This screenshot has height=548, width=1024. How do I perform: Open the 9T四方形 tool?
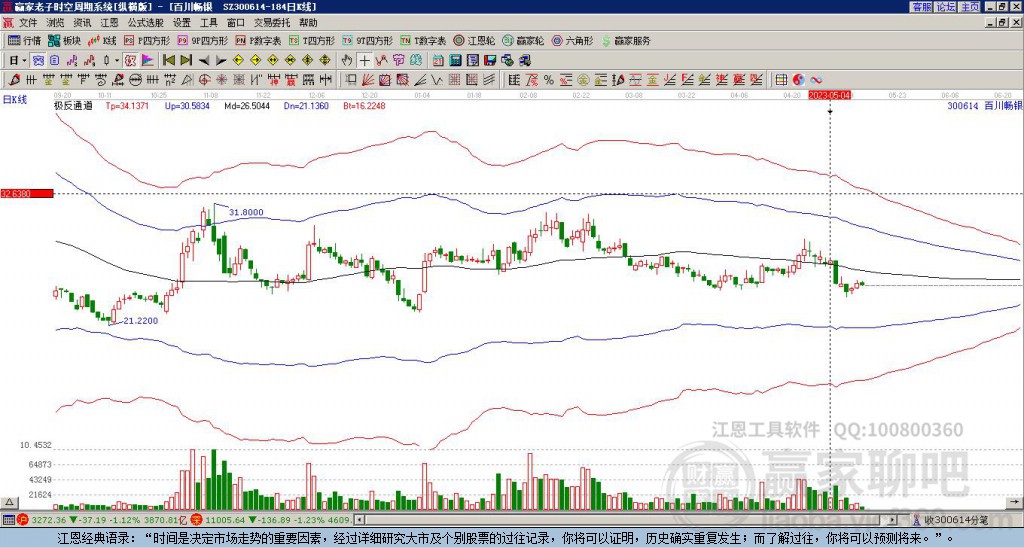[x=368, y=40]
